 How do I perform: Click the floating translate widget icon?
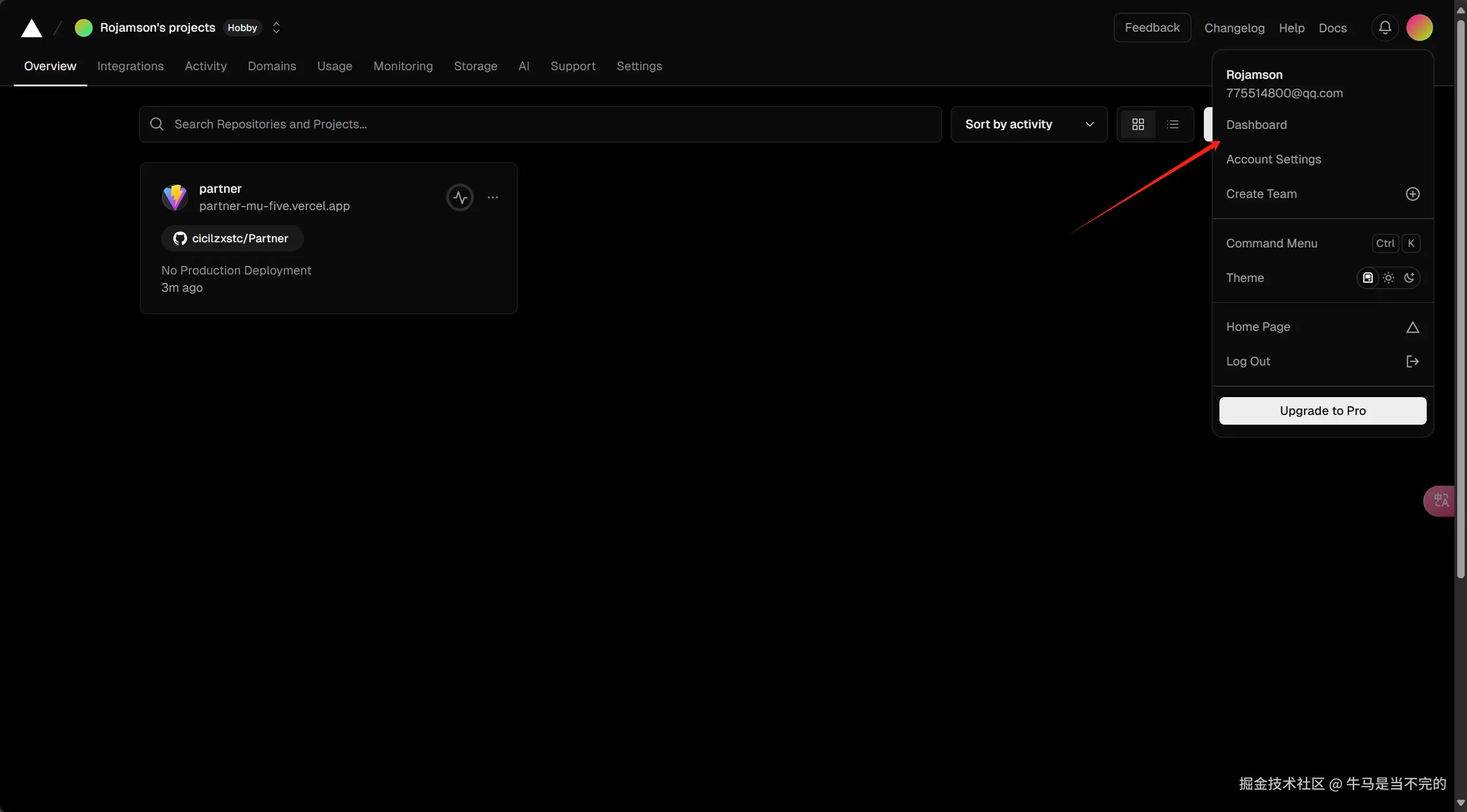click(1442, 501)
